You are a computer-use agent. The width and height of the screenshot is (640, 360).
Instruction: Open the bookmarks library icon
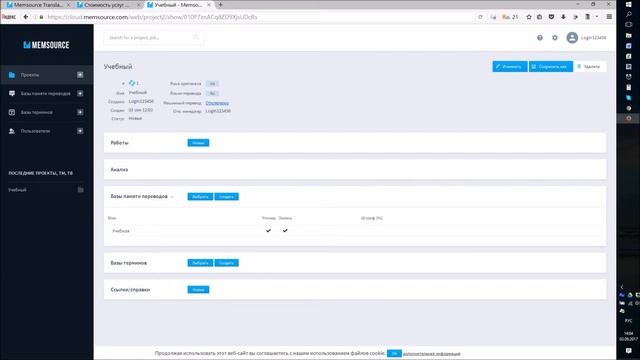540,17
